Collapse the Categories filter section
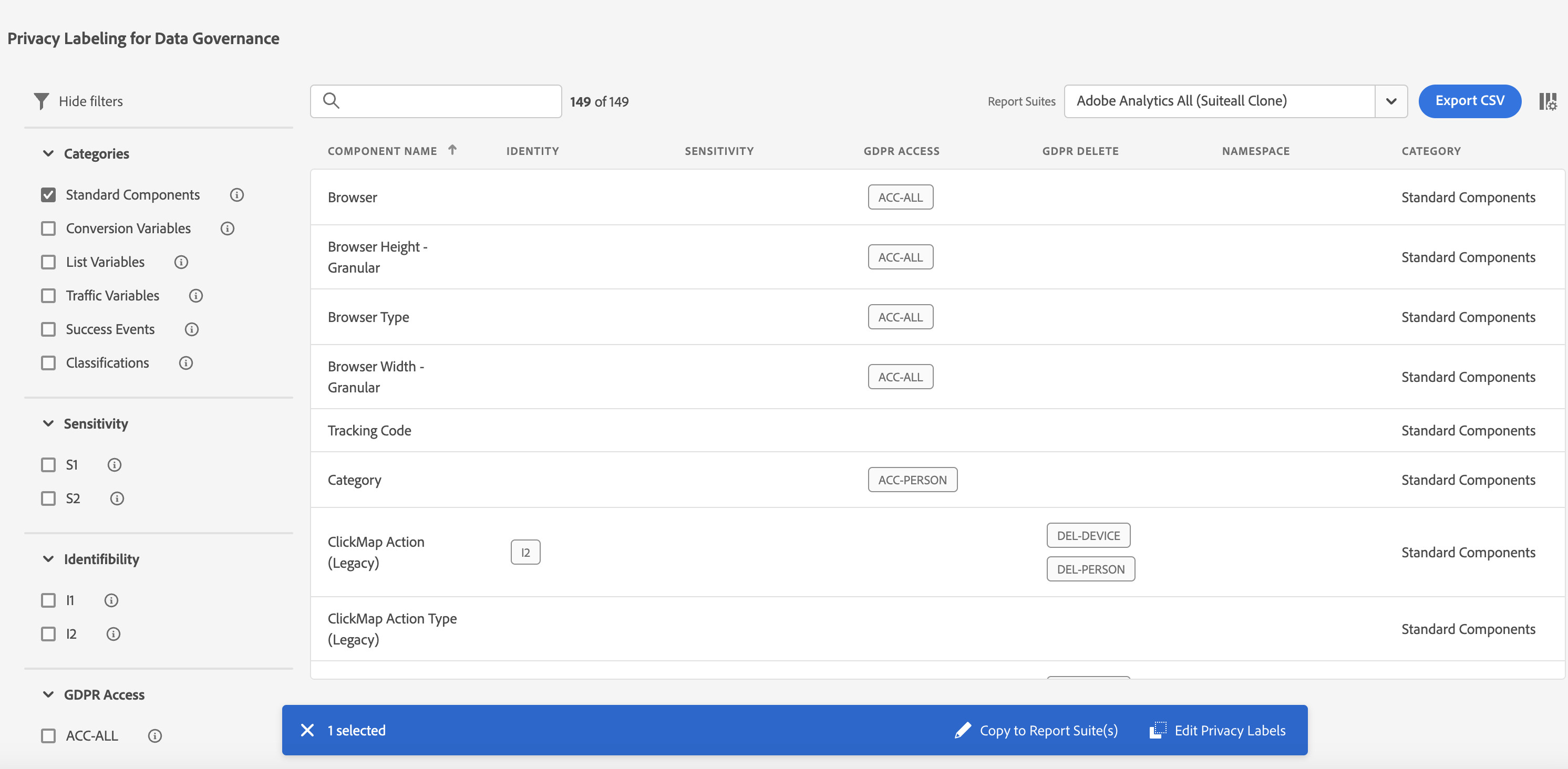The height and width of the screenshot is (769, 1568). tap(48, 153)
